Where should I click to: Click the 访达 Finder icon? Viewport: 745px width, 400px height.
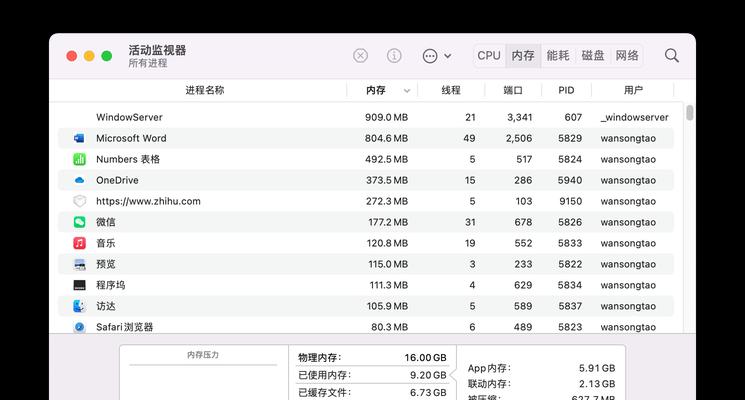point(79,306)
